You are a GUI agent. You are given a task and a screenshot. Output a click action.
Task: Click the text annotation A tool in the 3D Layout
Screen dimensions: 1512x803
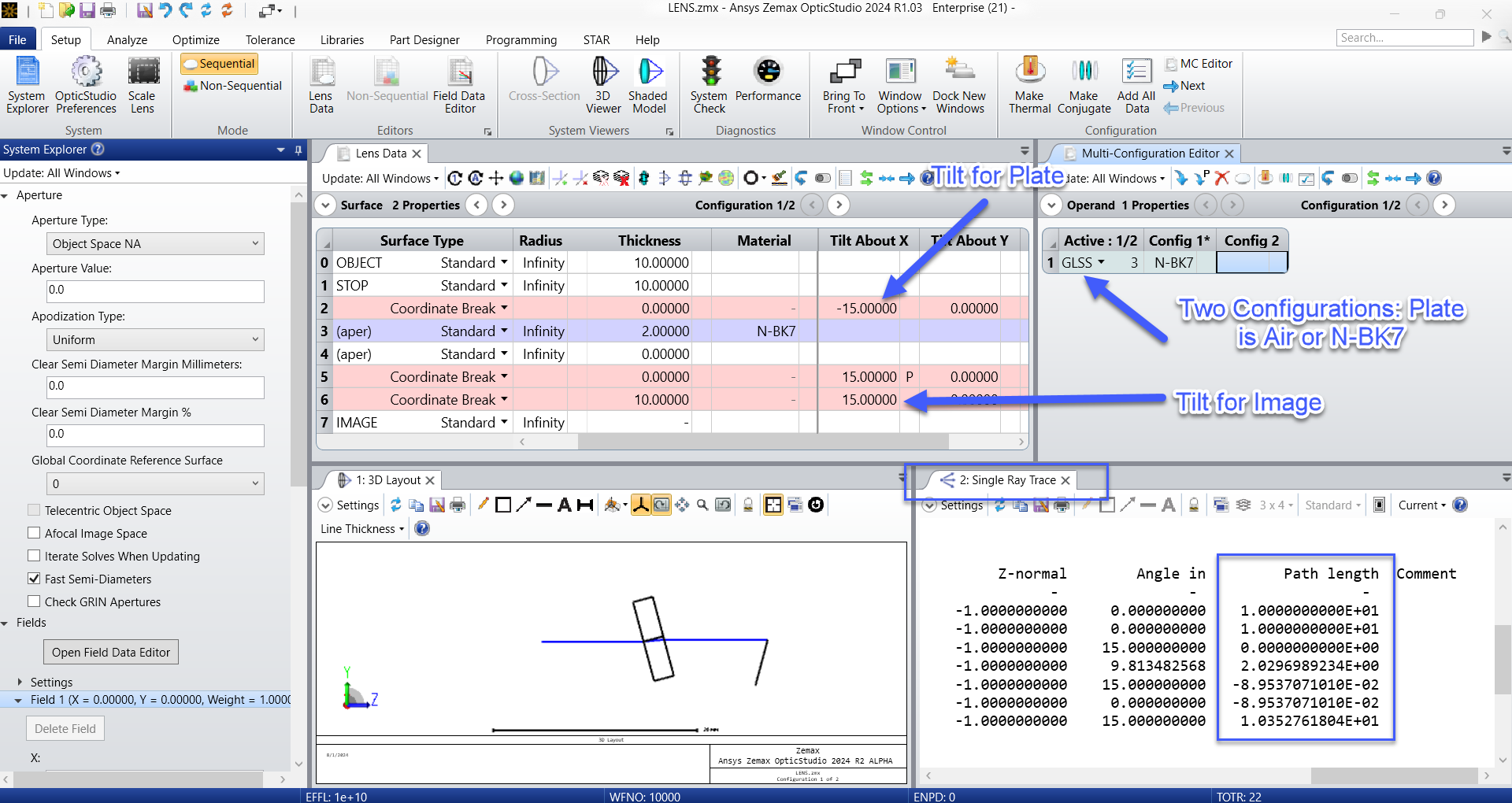point(564,505)
